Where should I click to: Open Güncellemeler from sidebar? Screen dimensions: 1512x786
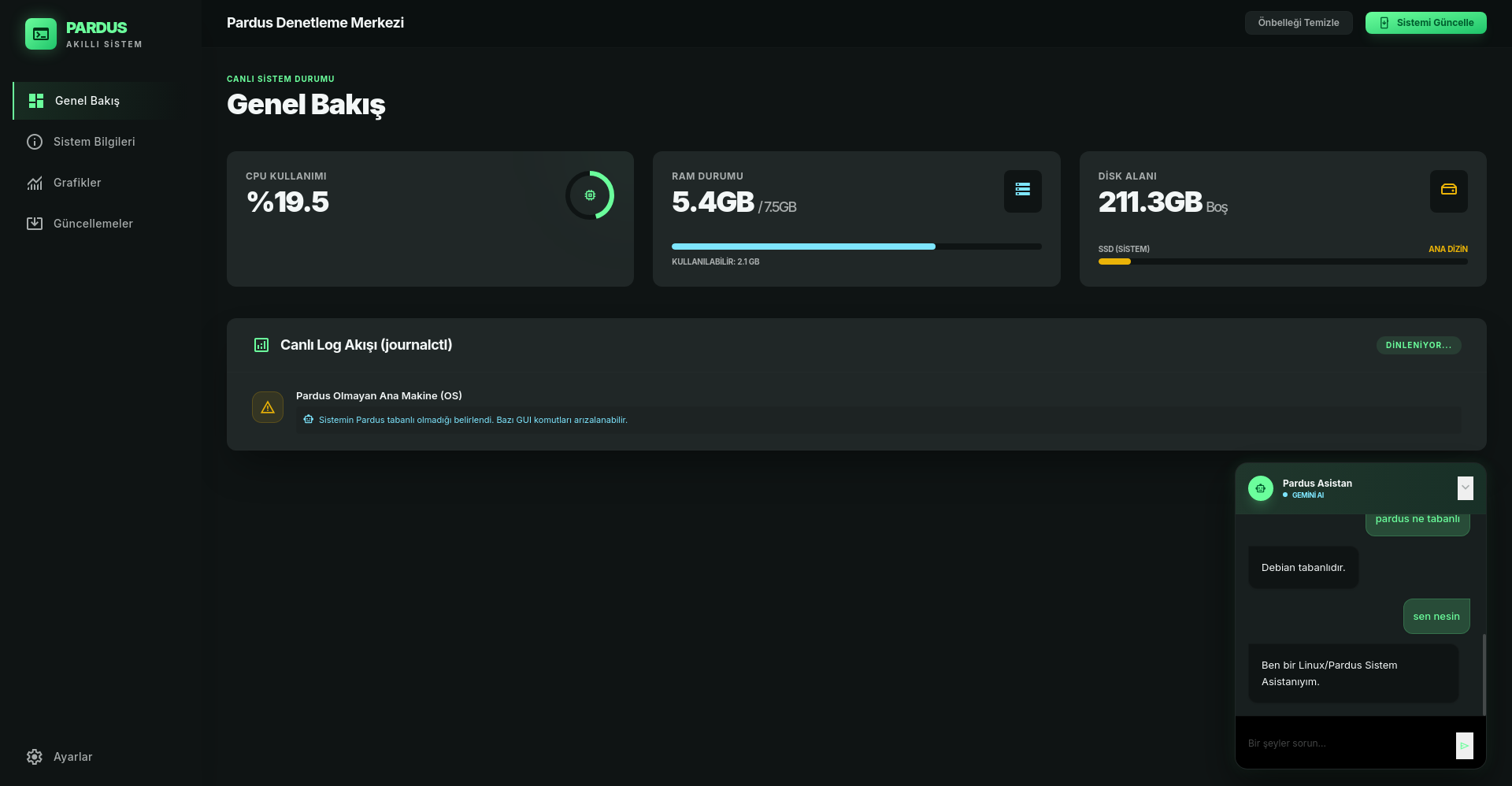pyautogui.click(x=93, y=224)
